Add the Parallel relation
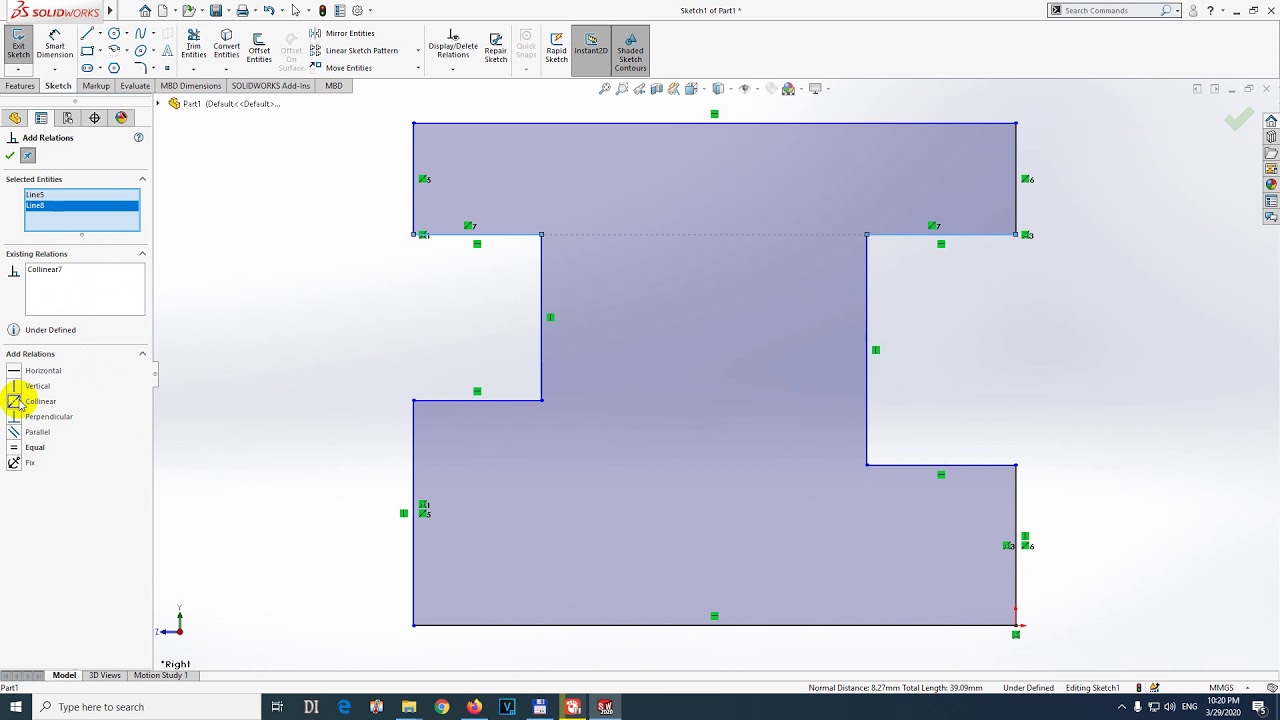Screen dimensions: 1280x720 29,432
